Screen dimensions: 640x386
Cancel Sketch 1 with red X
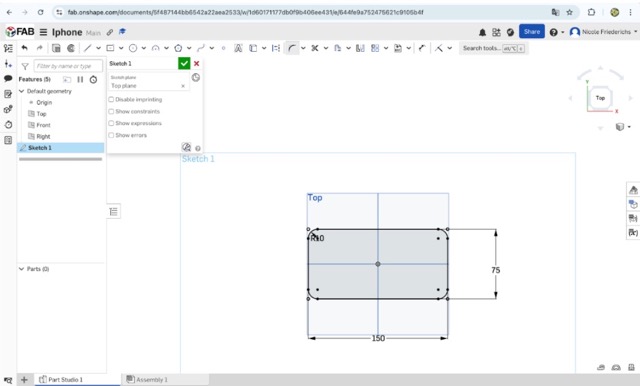point(196,63)
